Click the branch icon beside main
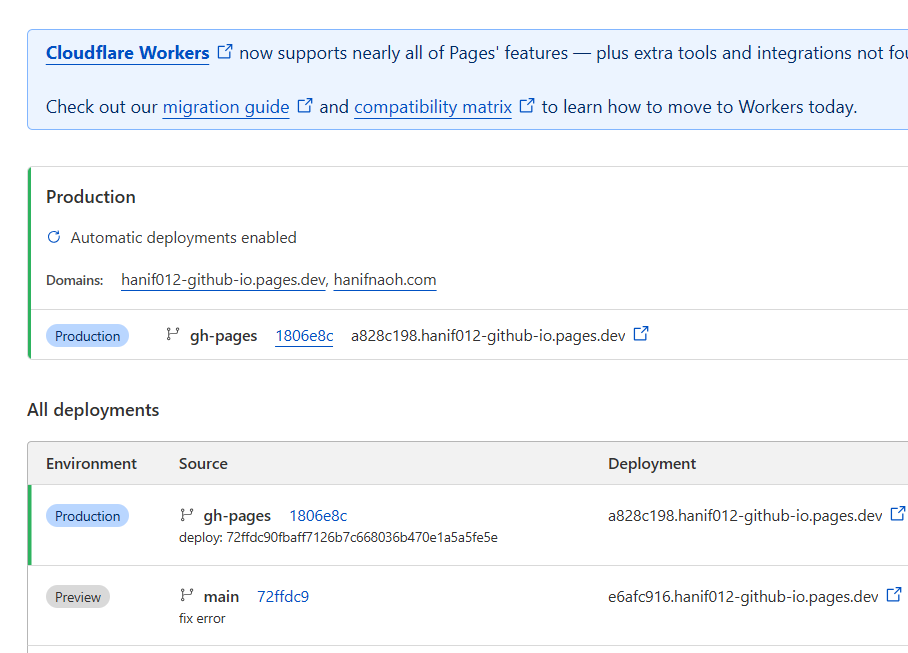The width and height of the screenshot is (908, 653). click(x=185, y=596)
